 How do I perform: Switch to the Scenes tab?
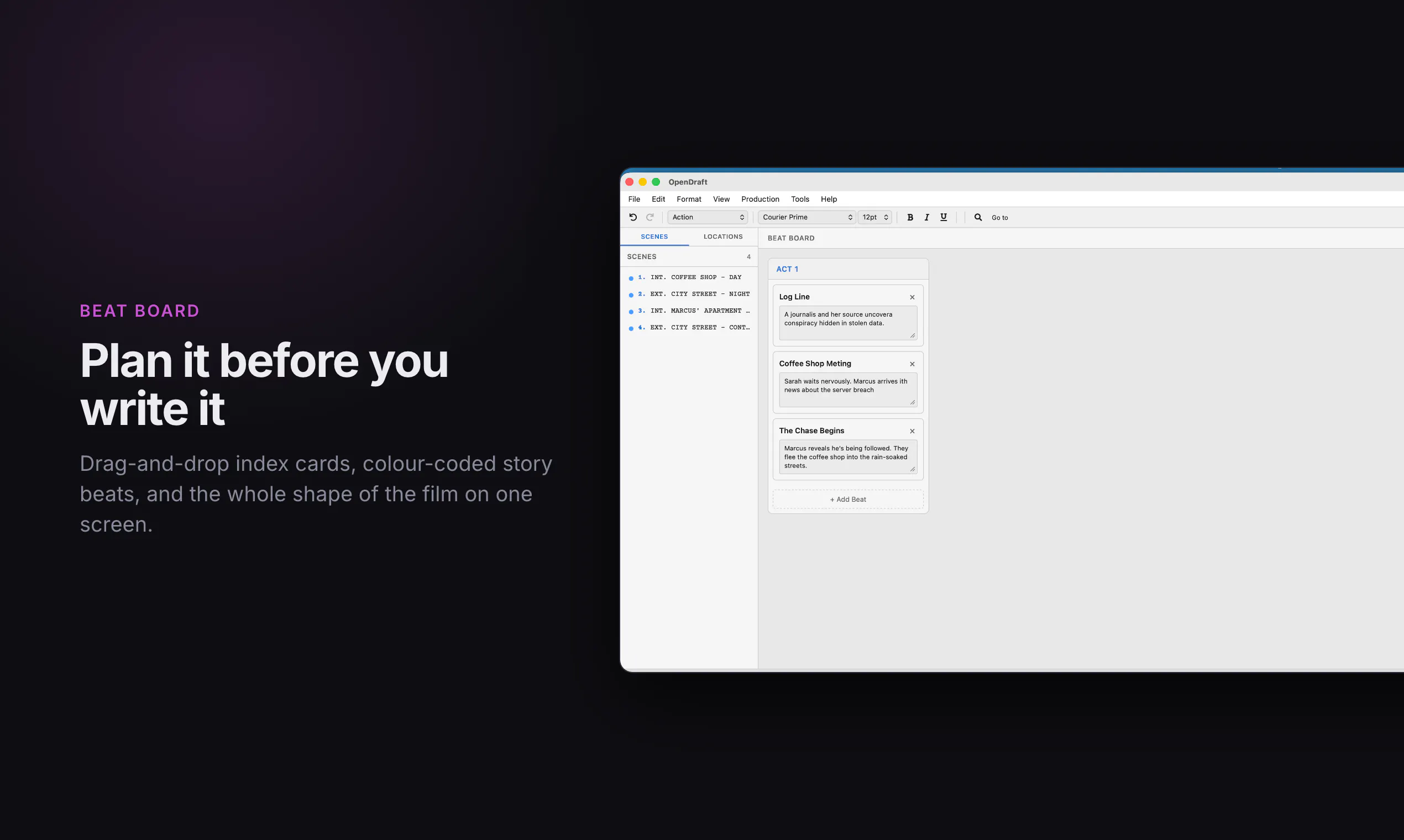click(x=654, y=237)
